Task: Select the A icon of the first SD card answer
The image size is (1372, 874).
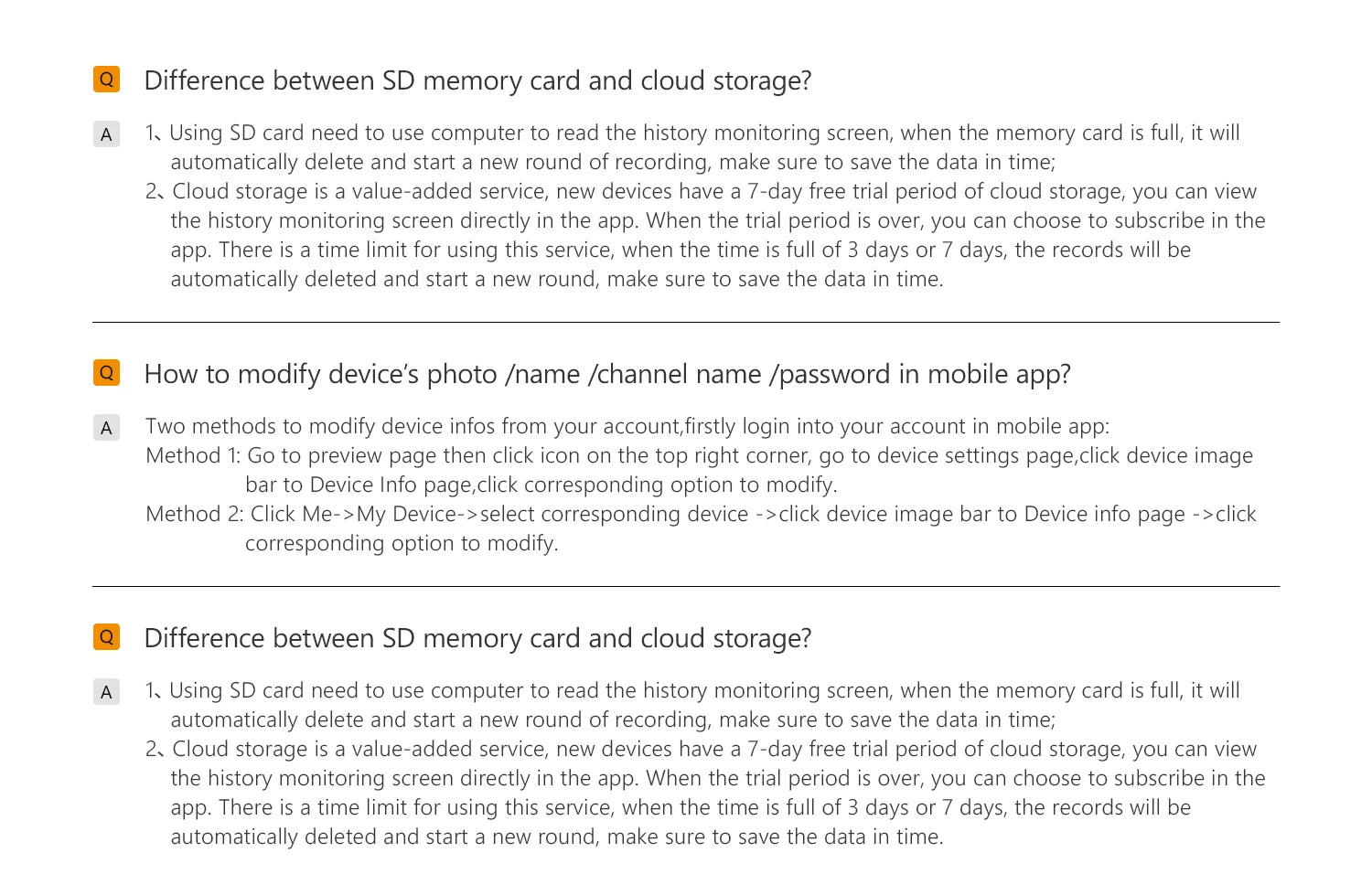Action: (106, 134)
